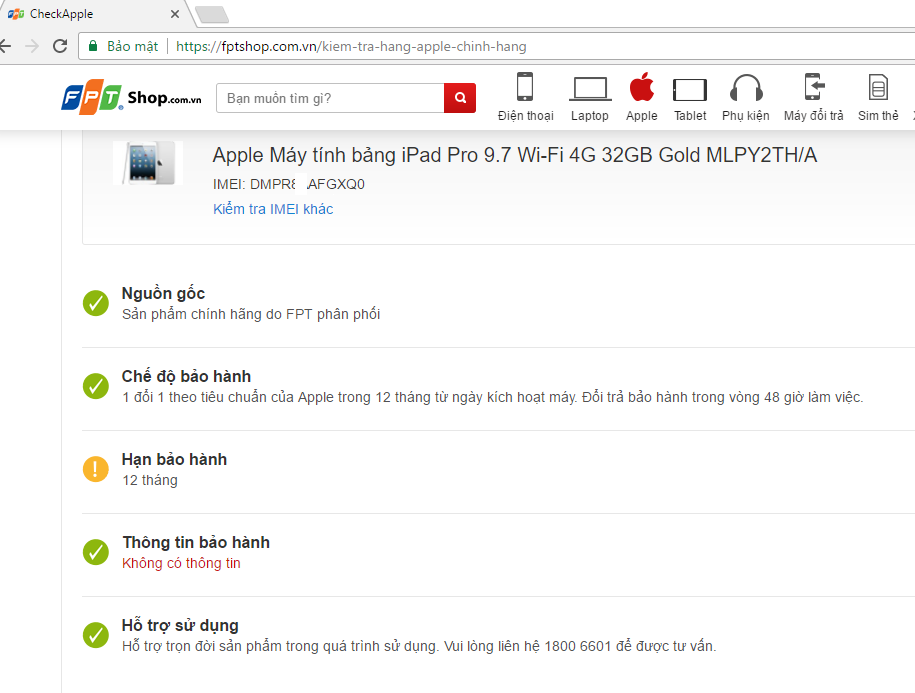Open the Máy đổi trả icon

(x=813, y=87)
